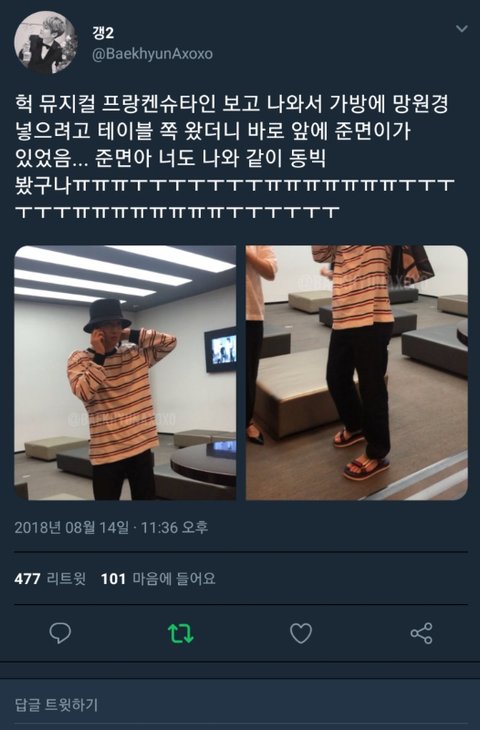
Task: Open the profile avatar picture
Action: pos(45,43)
